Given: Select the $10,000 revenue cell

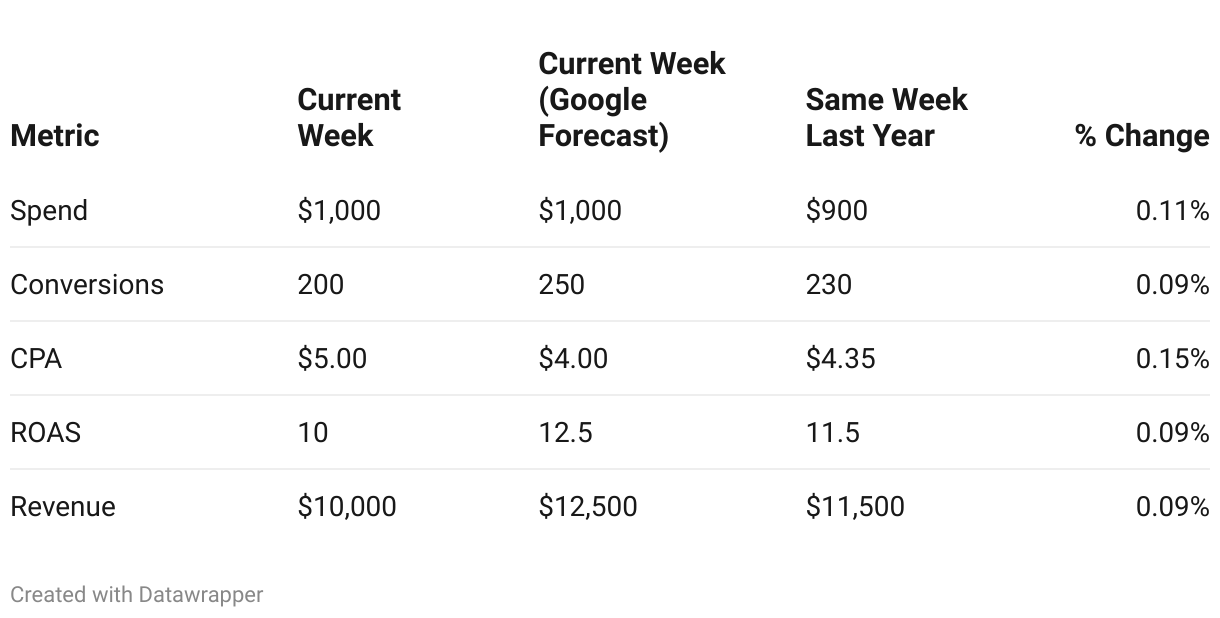Looking at the screenshot, I should tap(347, 506).
